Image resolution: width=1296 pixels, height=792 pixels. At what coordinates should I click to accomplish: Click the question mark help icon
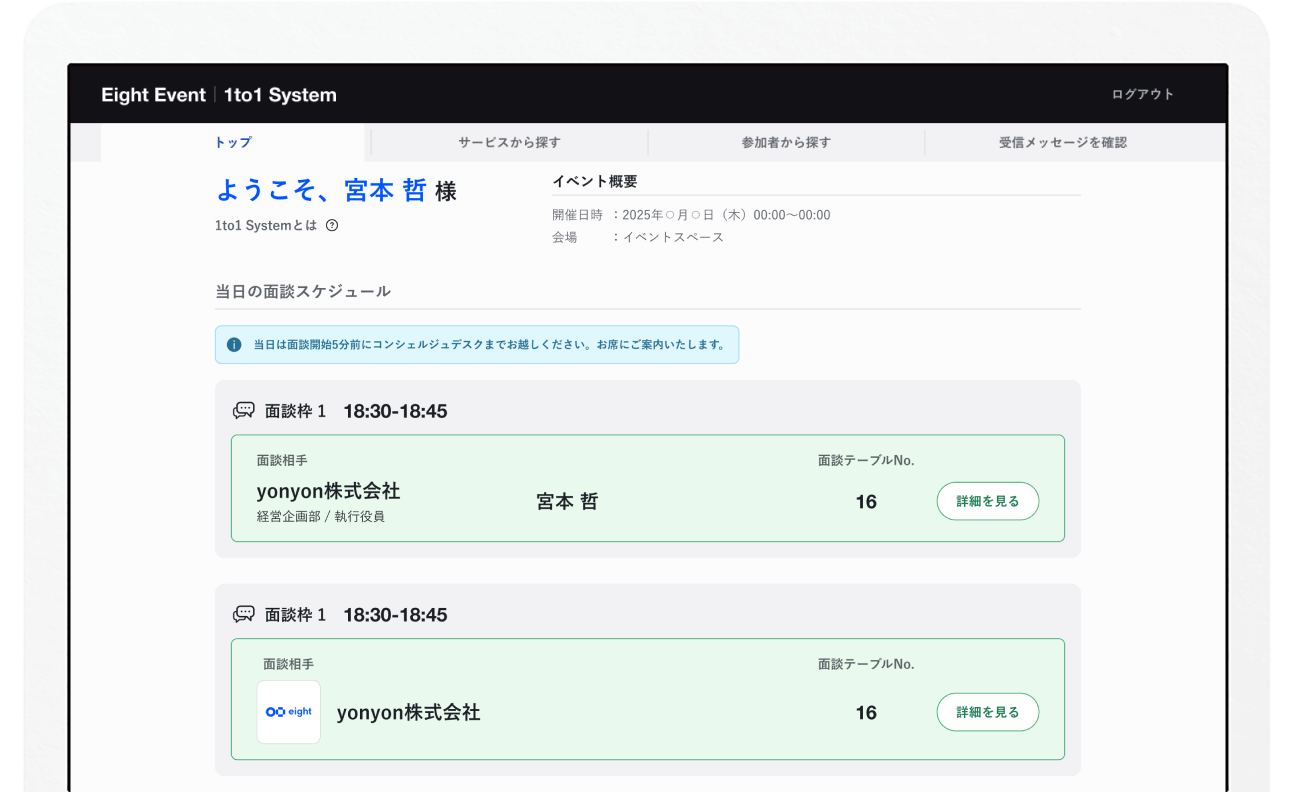(x=332, y=226)
